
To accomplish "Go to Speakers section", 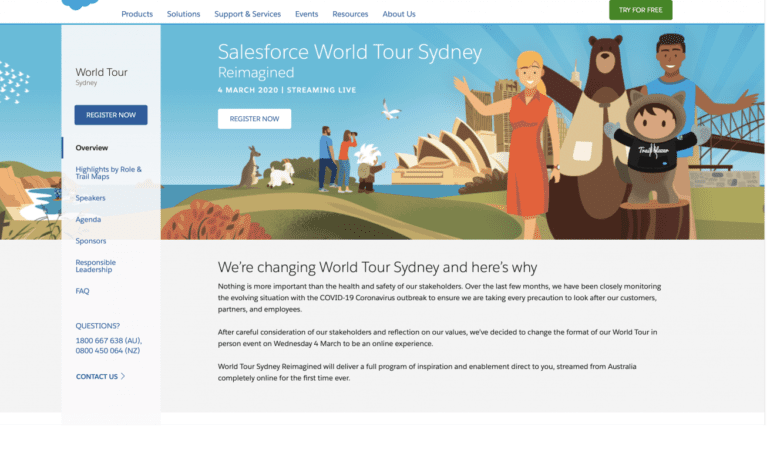I will (90, 198).
